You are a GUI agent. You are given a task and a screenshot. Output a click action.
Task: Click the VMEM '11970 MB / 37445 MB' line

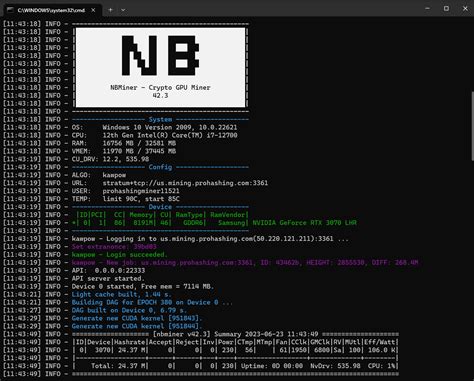[x=124, y=151]
